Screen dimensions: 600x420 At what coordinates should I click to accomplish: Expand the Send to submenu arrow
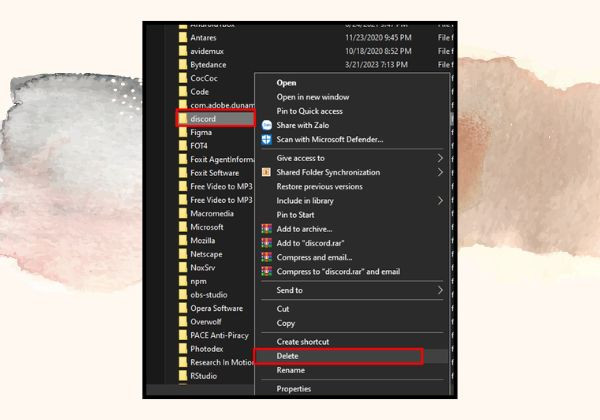pyautogui.click(x=440, y=290)
